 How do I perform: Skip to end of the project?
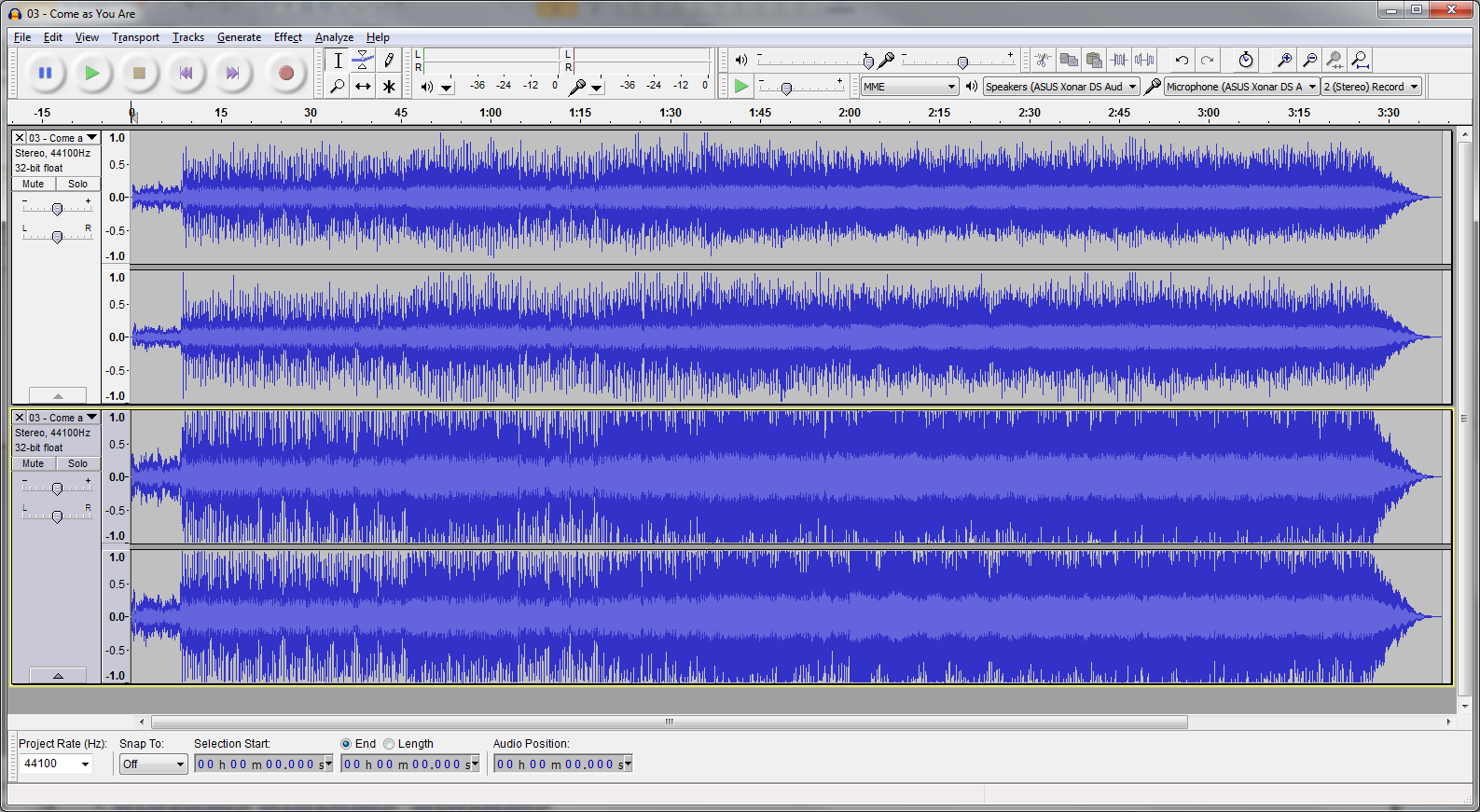click(x=233, y=73)
